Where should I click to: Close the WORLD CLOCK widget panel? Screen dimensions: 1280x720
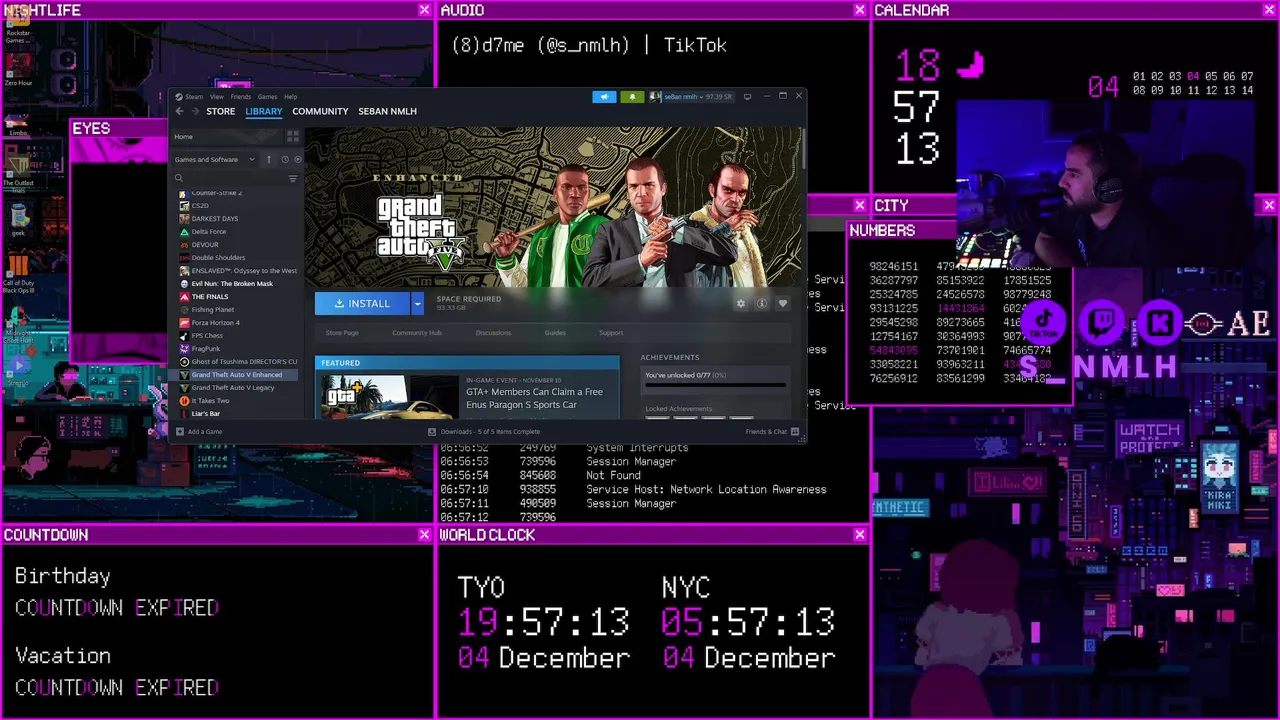(860, 535)
